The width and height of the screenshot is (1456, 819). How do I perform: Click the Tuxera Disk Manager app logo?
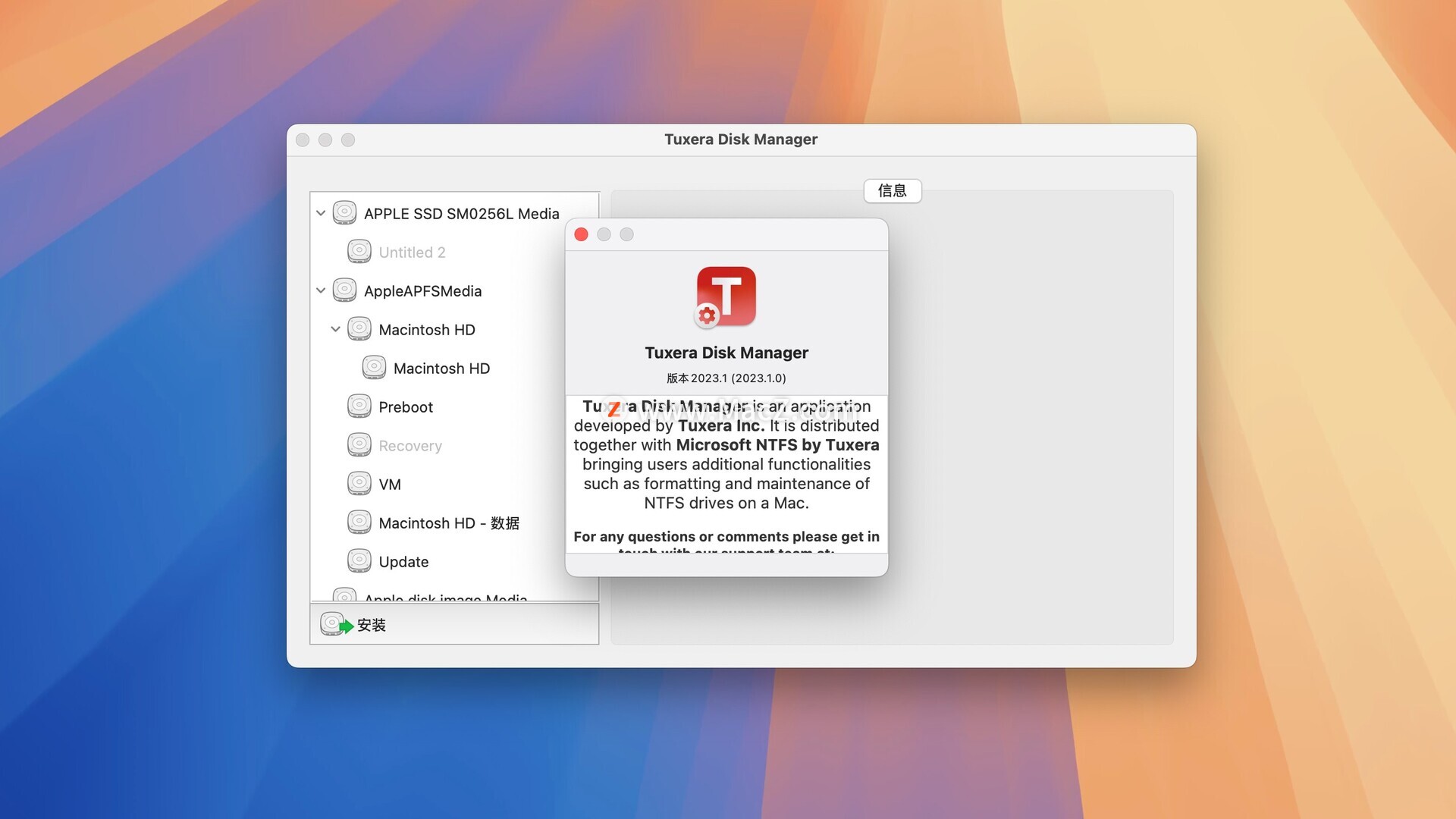tap(726, 297)
